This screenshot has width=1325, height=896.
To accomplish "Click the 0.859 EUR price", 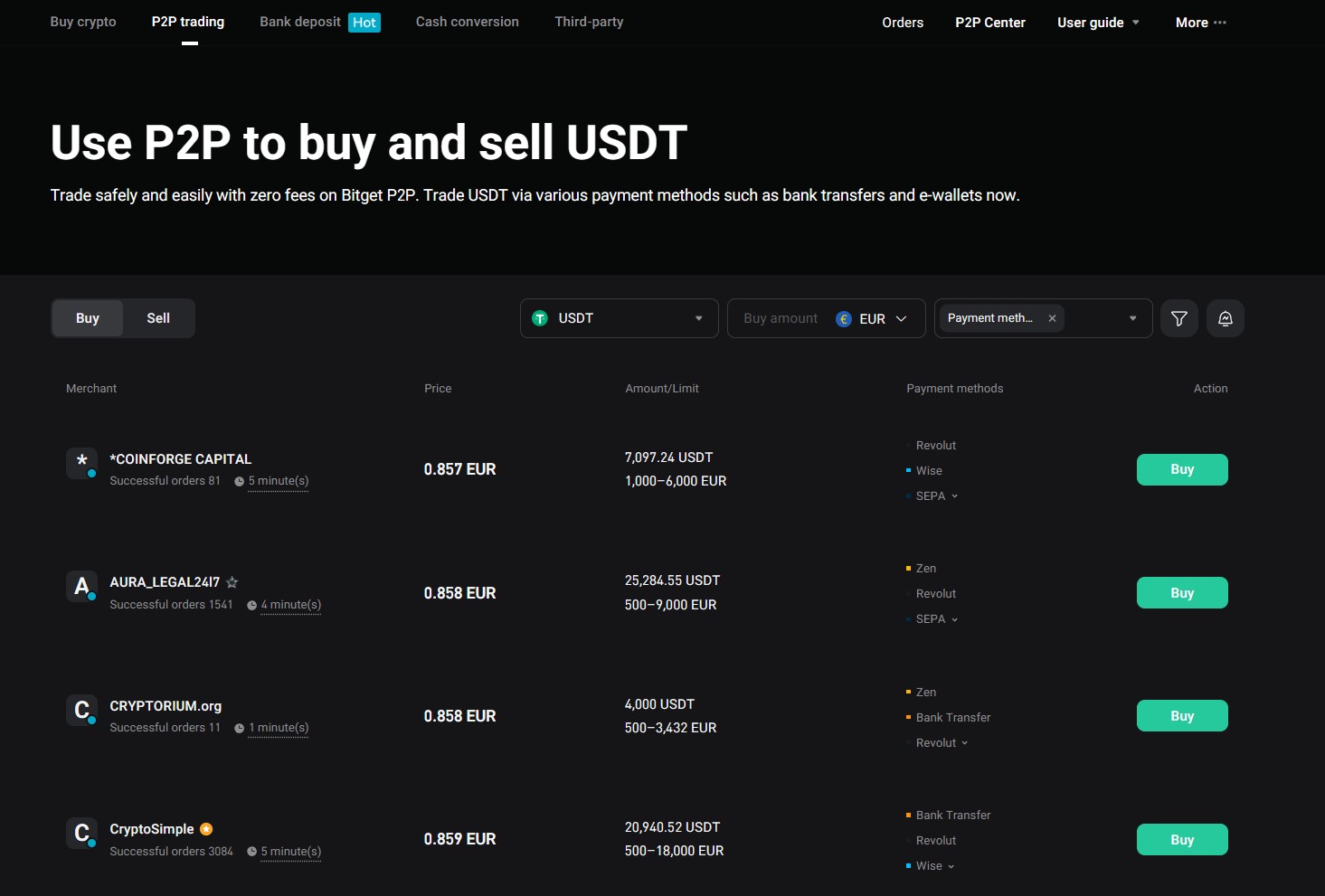I will pyautogui.click(x=460, y=839).
